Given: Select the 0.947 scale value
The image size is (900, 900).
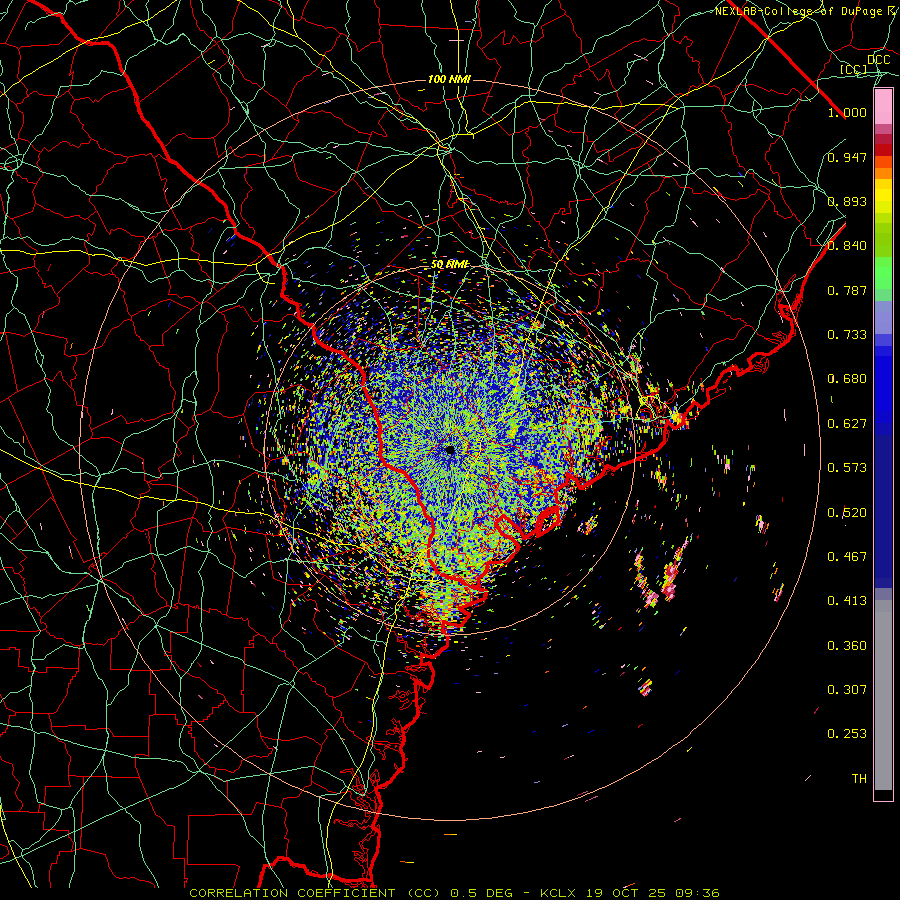Looking at the screenshot, I should (847, 157).
